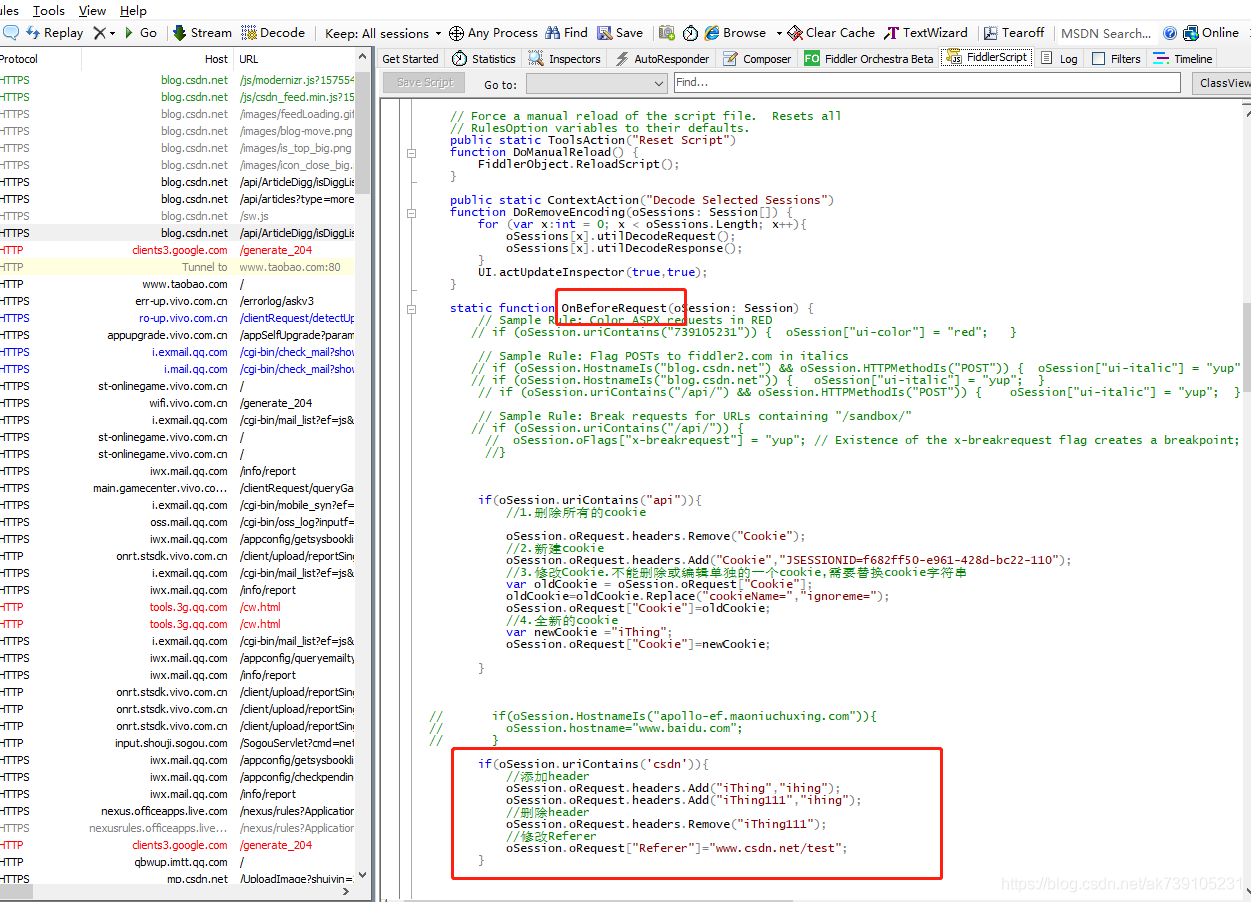Click Clear Cache in toolbar
Image resolution: width=1251 pixels, height=902 pixels.
pyautogui.click(x=831, y=33)
